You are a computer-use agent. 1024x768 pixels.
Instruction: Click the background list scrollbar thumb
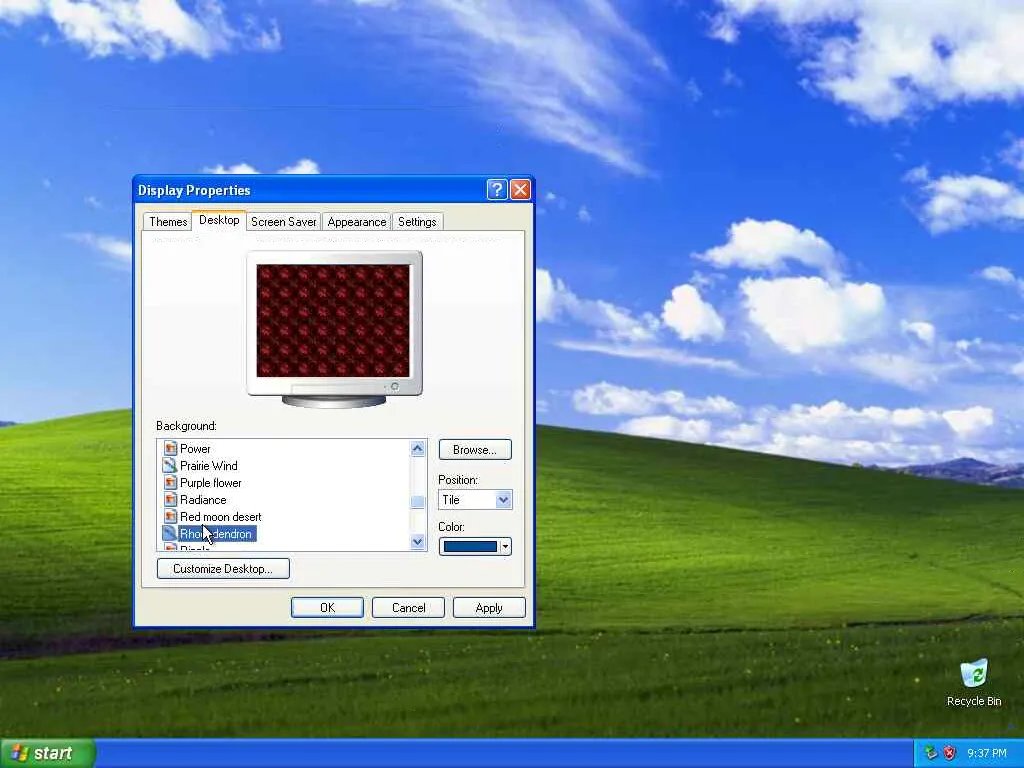[418, 502]
